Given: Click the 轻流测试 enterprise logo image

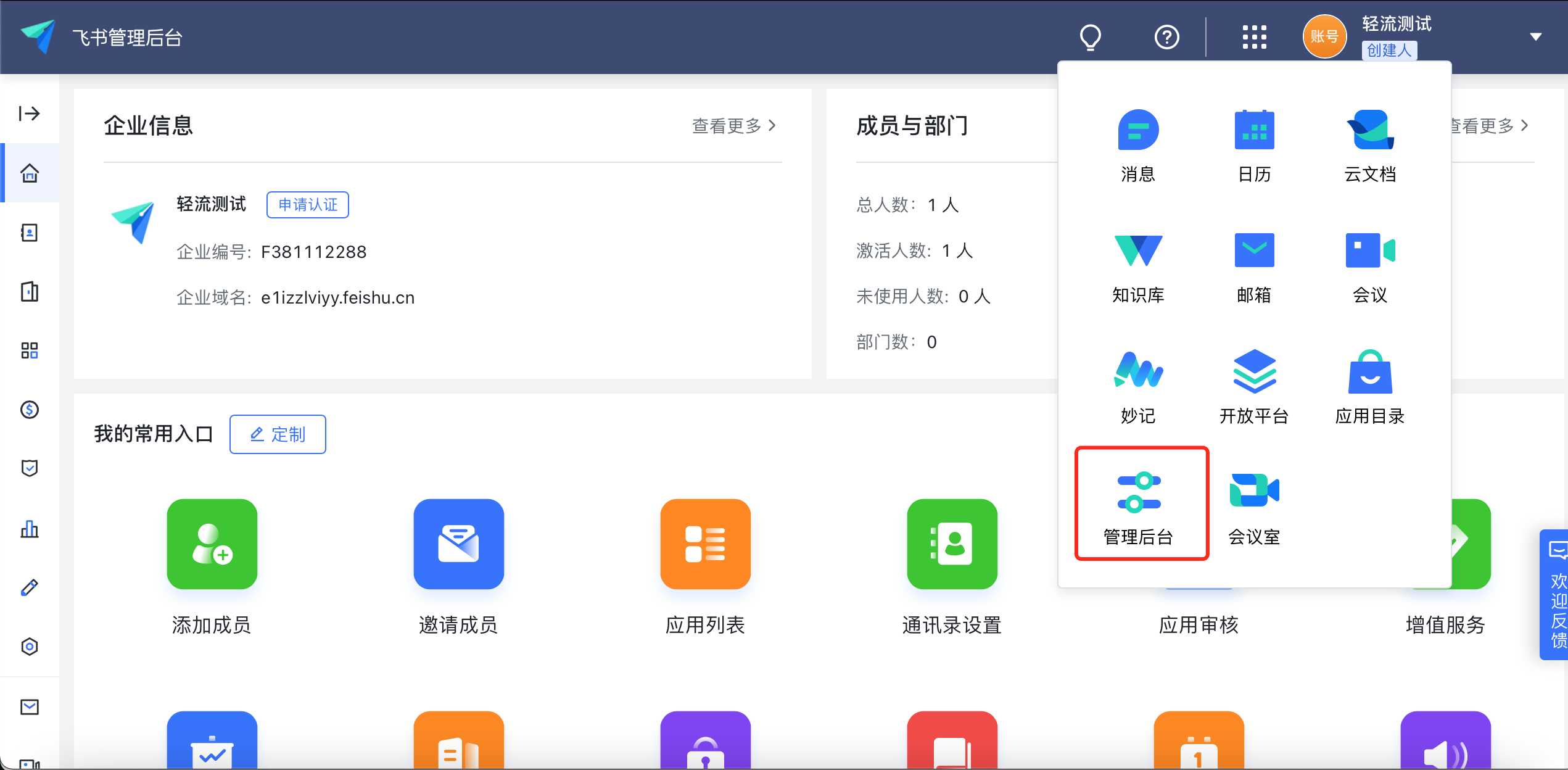Looking at the screenshot, I should [133, 222].
